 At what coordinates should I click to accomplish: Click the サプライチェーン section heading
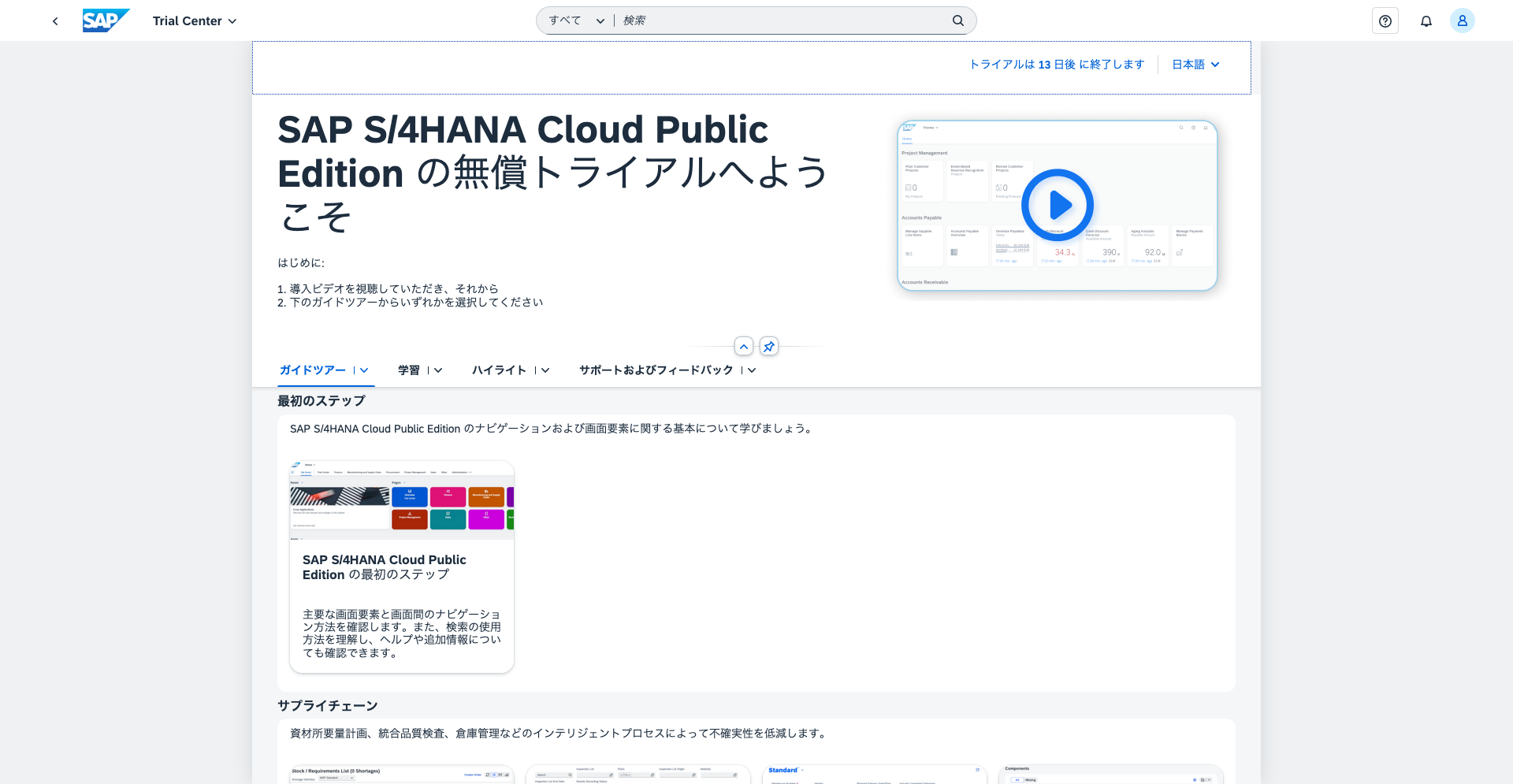tap(328, 706)
